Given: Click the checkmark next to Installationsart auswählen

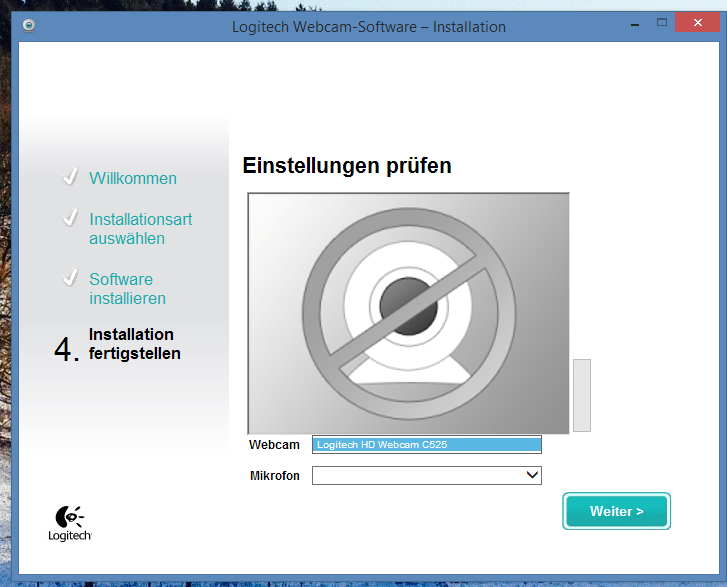Looking at the screenshot, I should (70, 217).
